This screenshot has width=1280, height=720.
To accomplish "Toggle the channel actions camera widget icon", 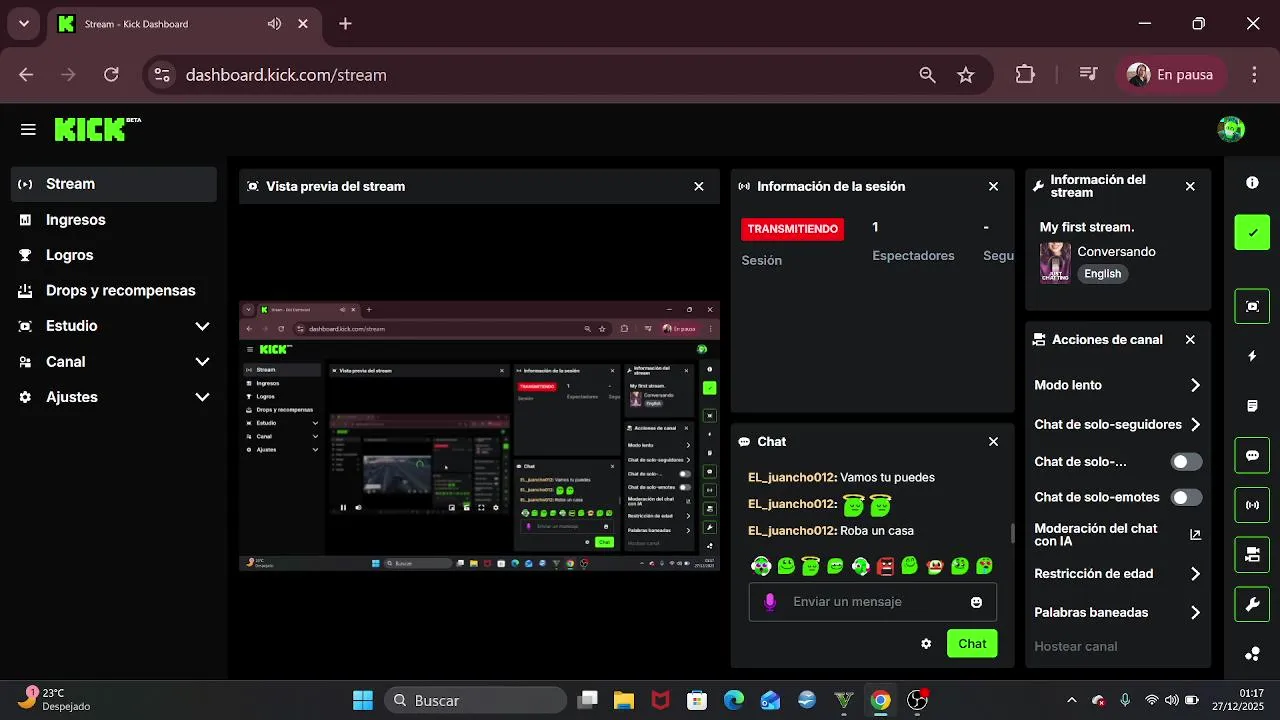I will point(1252,554).
